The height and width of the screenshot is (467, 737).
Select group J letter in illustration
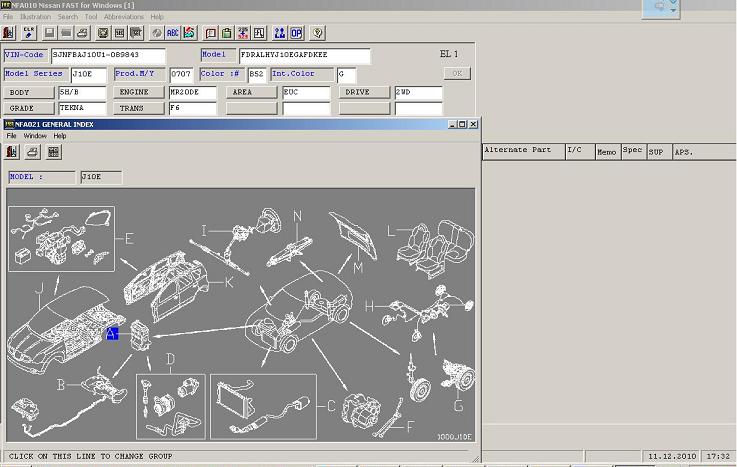point(40,288)
